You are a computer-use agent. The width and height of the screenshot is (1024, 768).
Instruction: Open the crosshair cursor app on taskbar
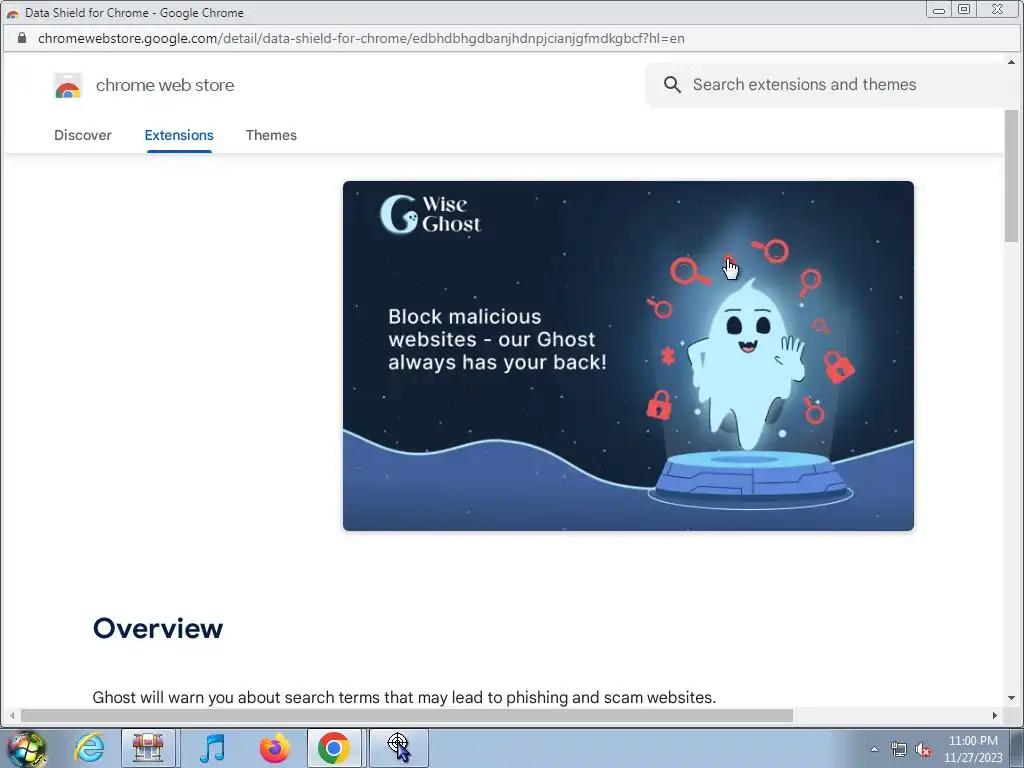398,748
